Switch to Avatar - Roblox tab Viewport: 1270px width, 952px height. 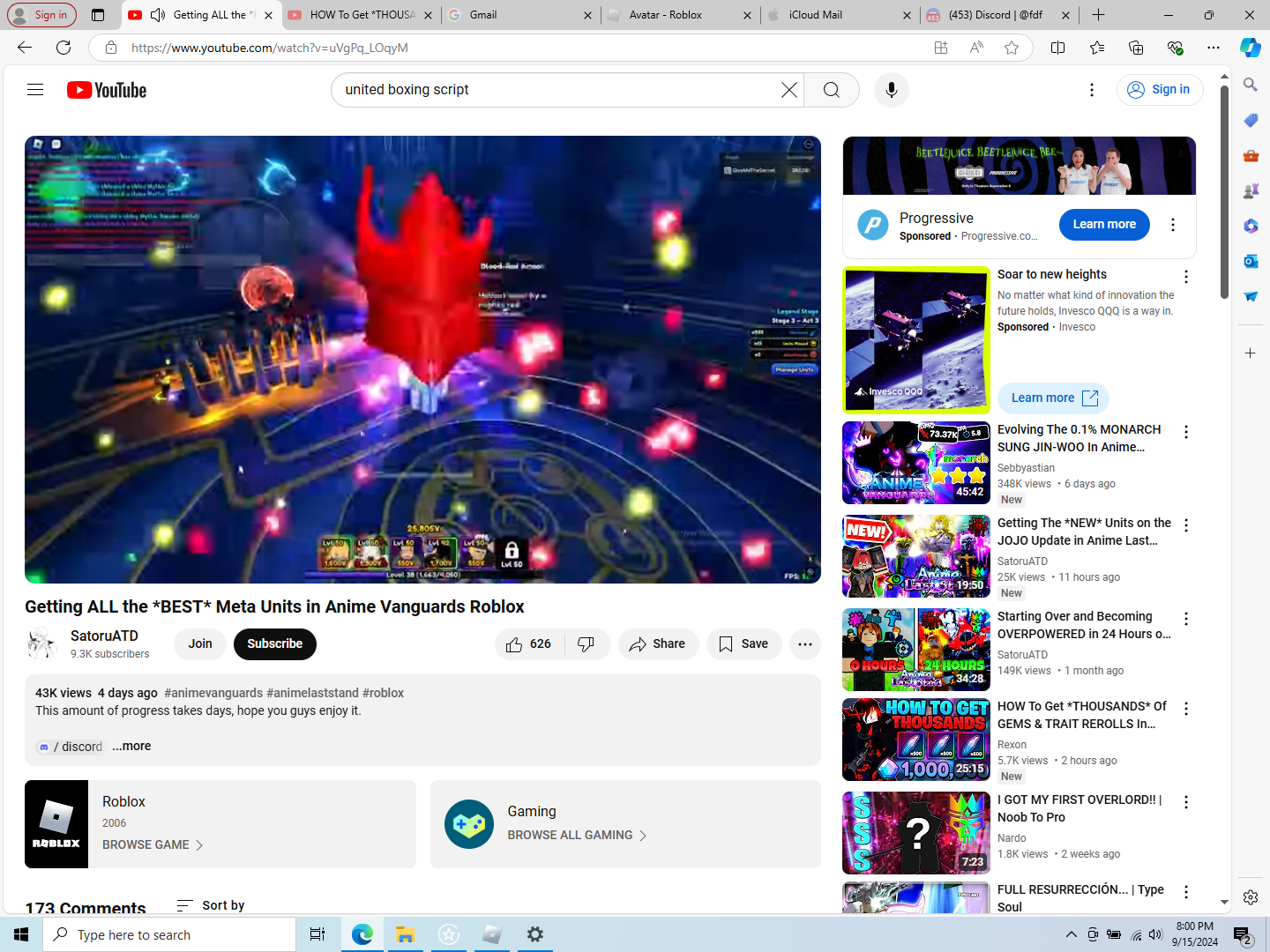coord(679,15)
